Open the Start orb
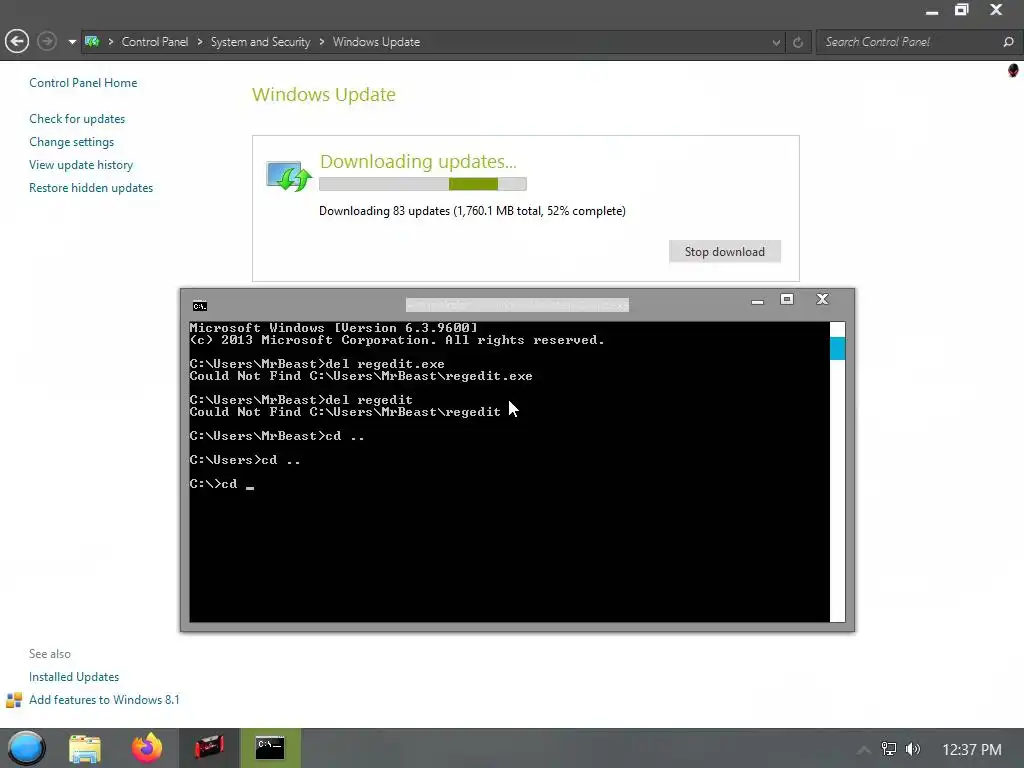The width and height of the screenshot is (1024, 768). pos(26,748)
